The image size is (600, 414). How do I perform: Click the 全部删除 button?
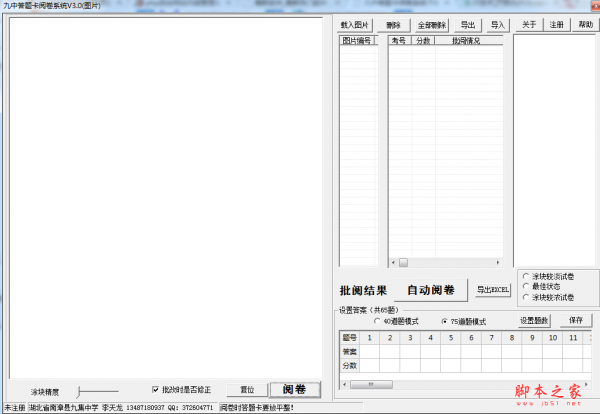coord(432,25)
